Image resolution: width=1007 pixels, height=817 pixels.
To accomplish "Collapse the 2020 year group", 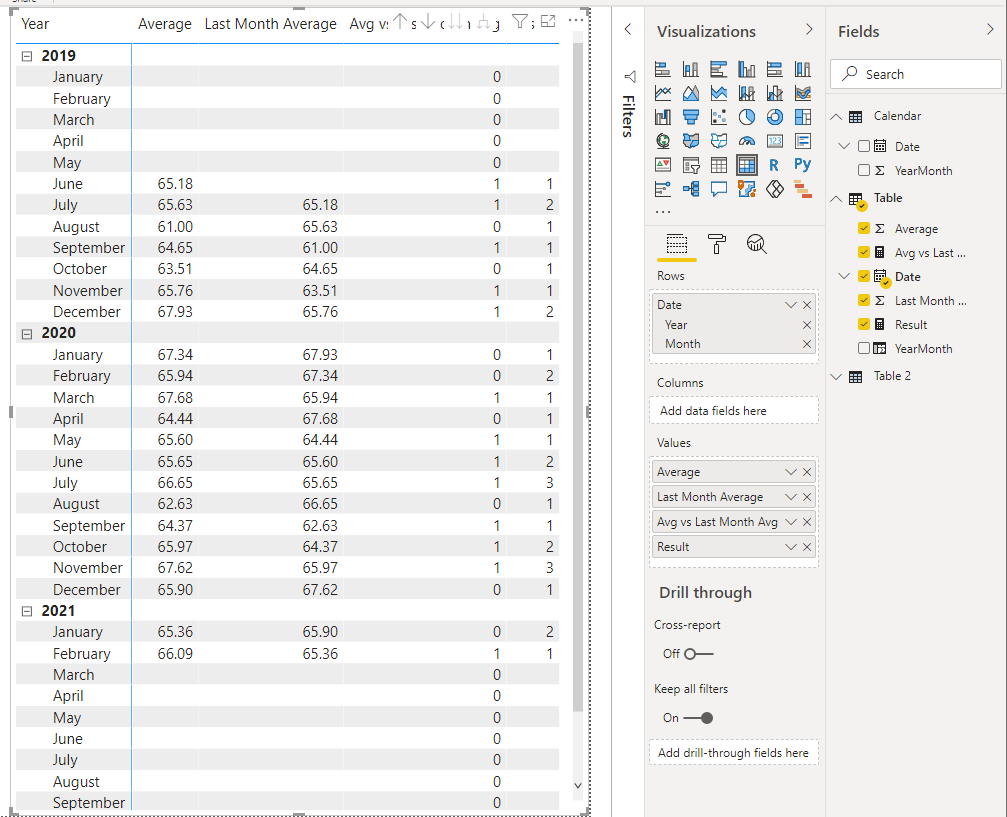I will [27, 334].
